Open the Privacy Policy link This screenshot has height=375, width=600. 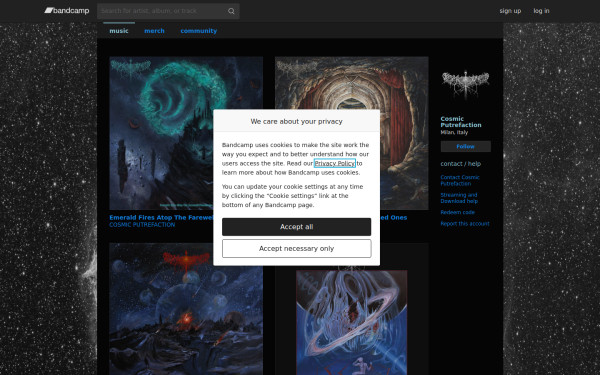point(335,163)
